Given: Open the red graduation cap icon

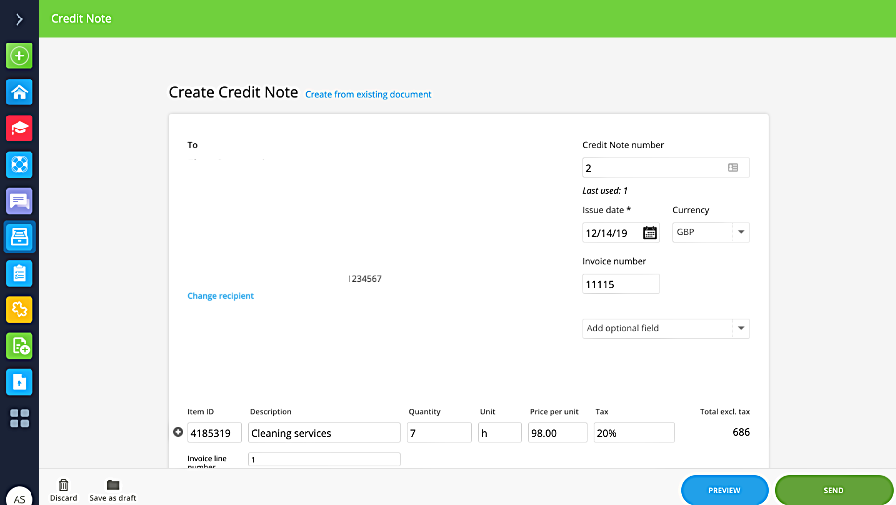Looking at the screenshot, I should [x=19, y=128].
